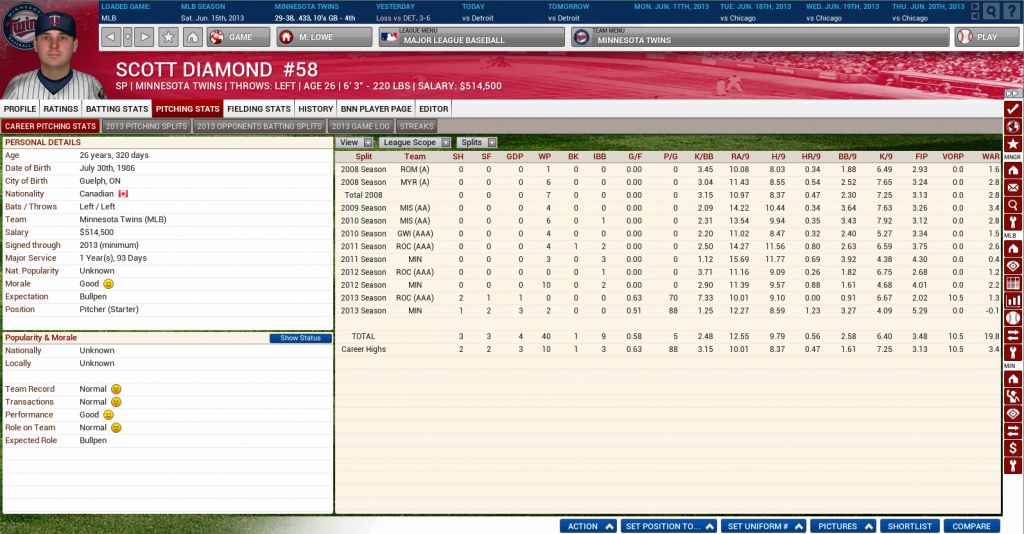Click the dollar sign finances icon
This screenshot has width=1024, height=534.
click(1012, 449)
